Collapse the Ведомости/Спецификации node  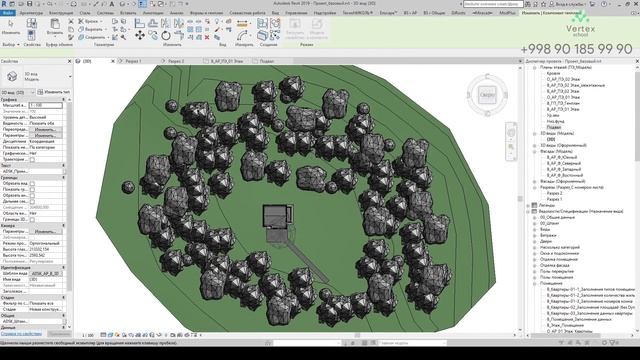[x=528, y=211]
